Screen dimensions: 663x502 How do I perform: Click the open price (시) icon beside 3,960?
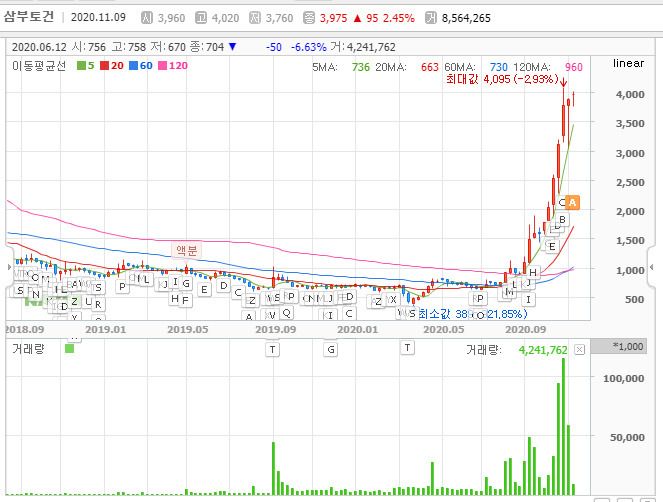(x=146, y=18)
